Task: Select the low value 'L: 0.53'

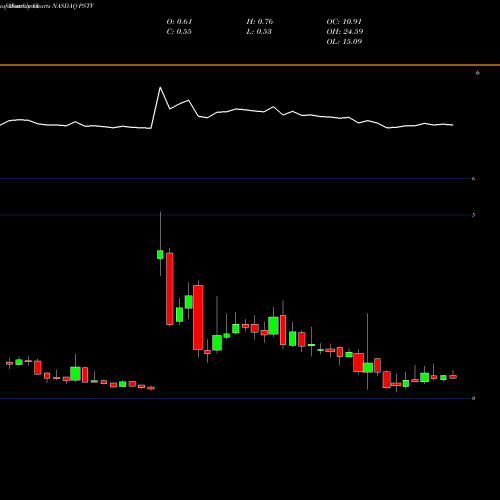Action: [259, 31]
